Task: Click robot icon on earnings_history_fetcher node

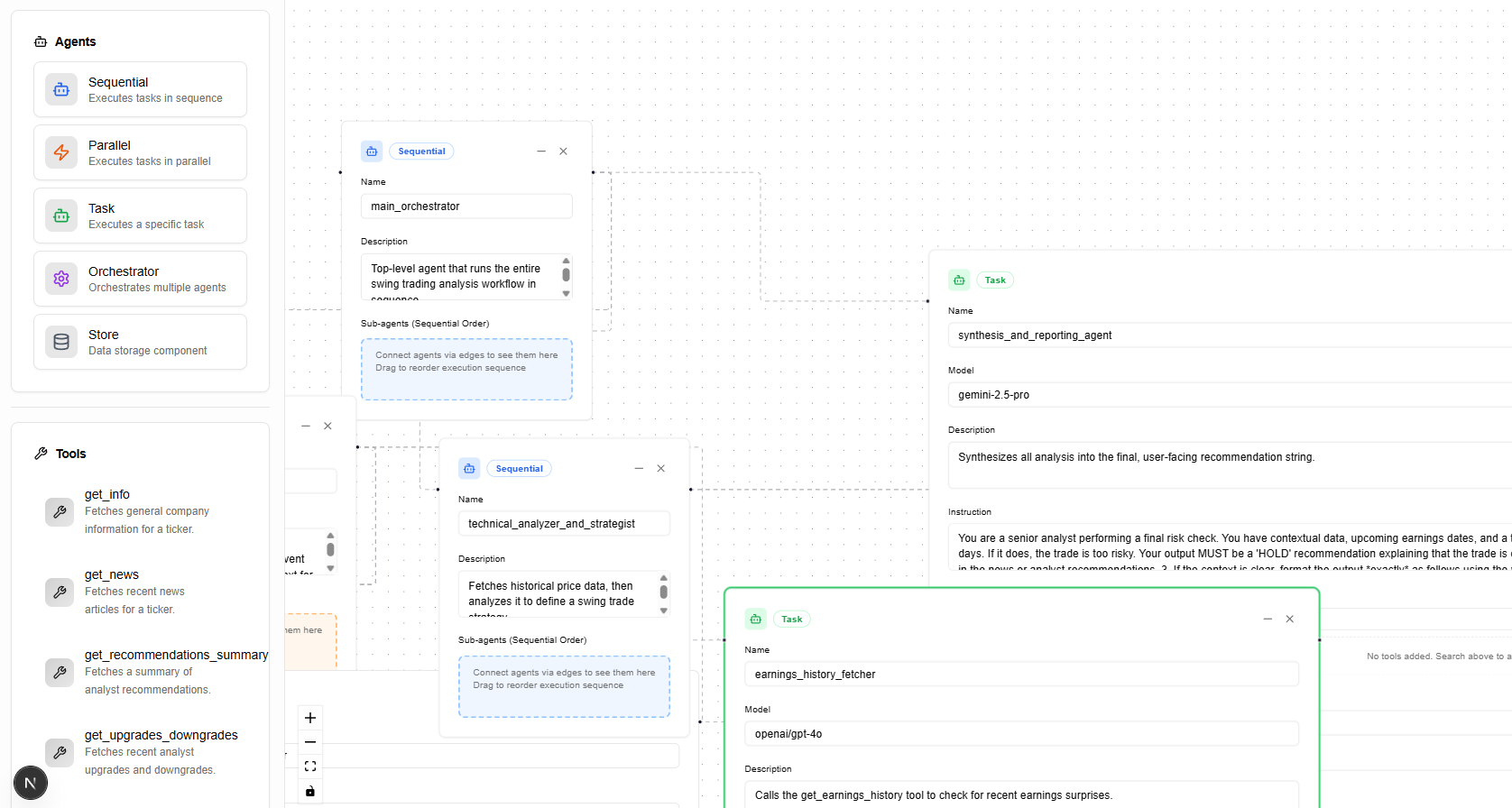Action: pyautogui.click(x=756, y=620)
